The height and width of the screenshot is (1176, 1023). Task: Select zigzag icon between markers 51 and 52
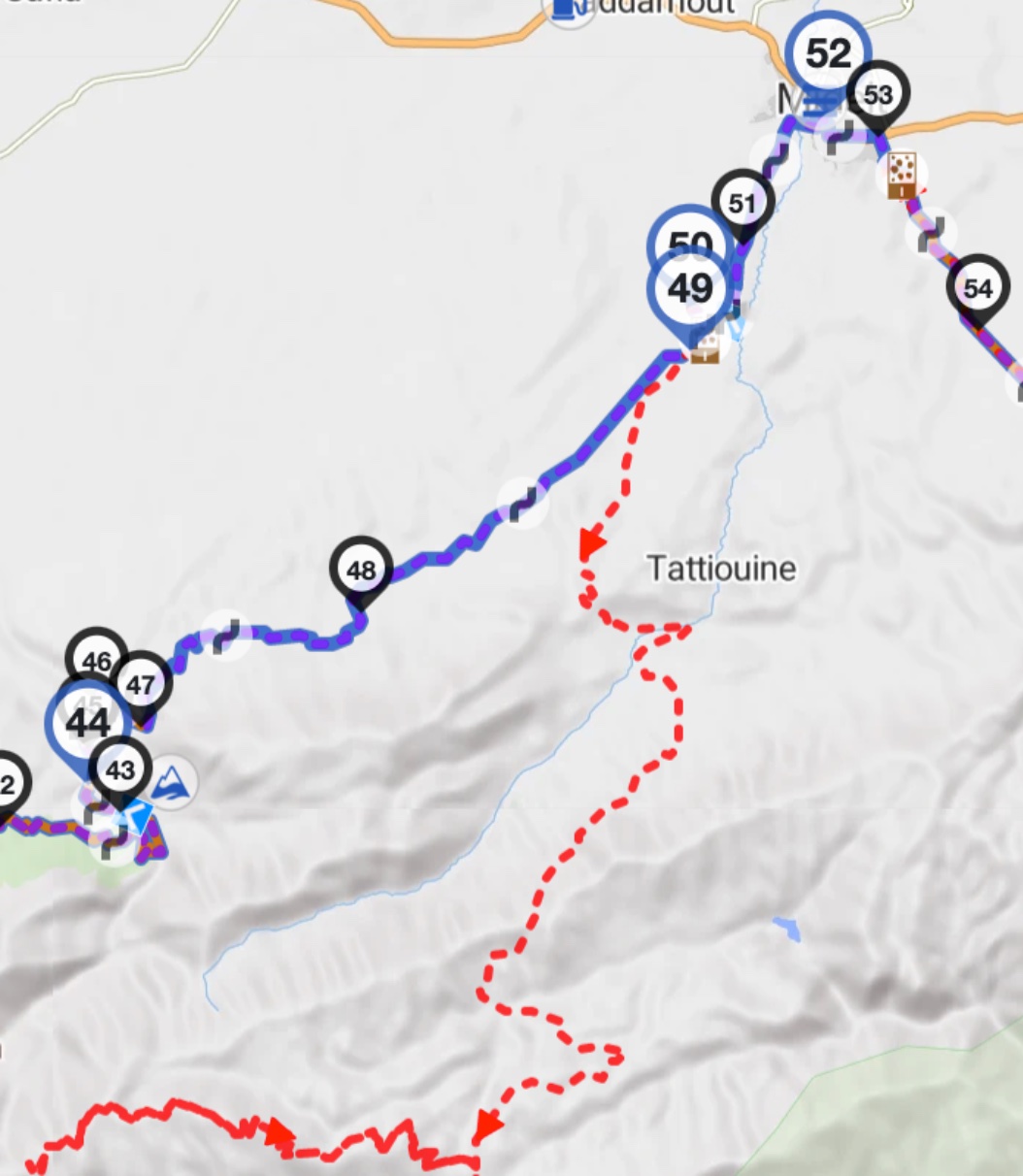tap(775, 158)
